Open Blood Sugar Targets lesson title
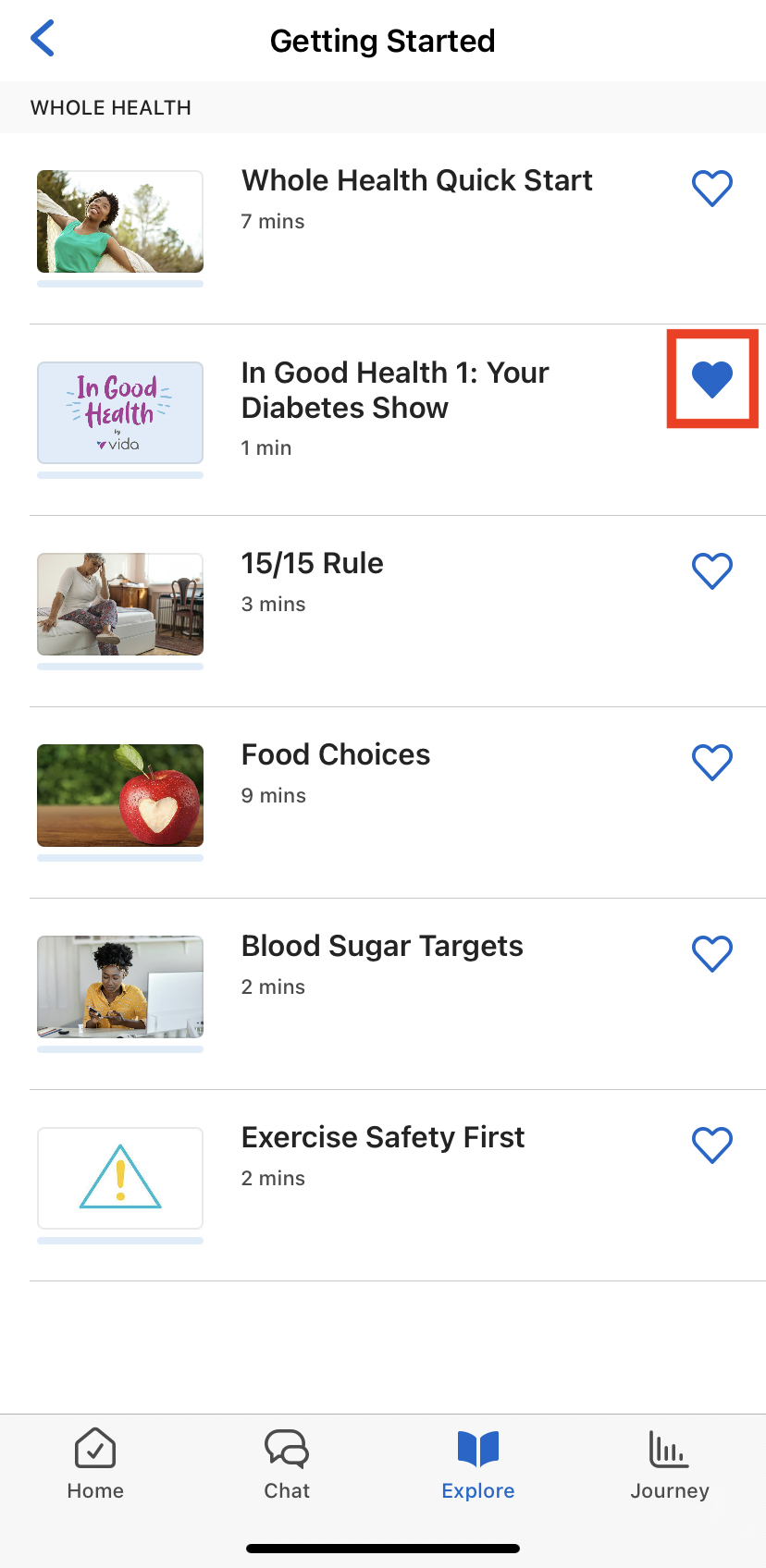 382,946
